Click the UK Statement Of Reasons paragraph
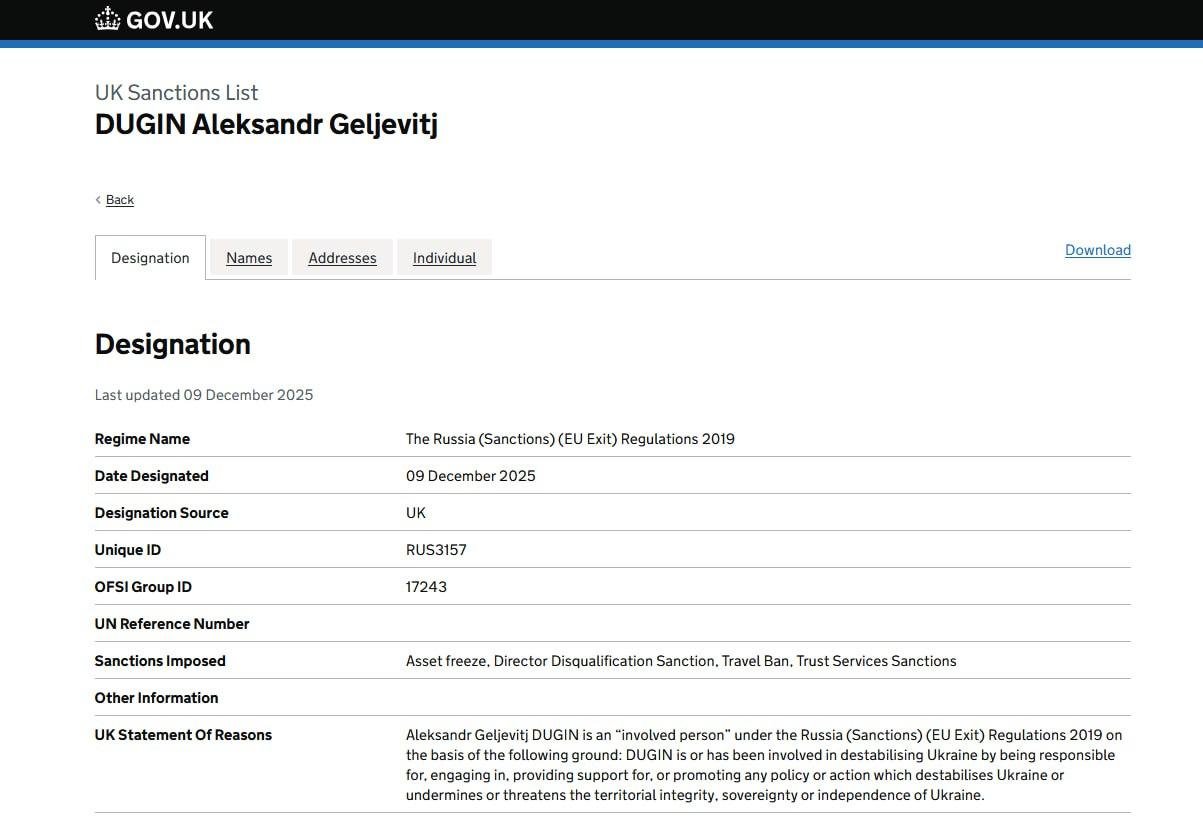The width and height of the screenshot is (1203, 824). pos(764,765)
